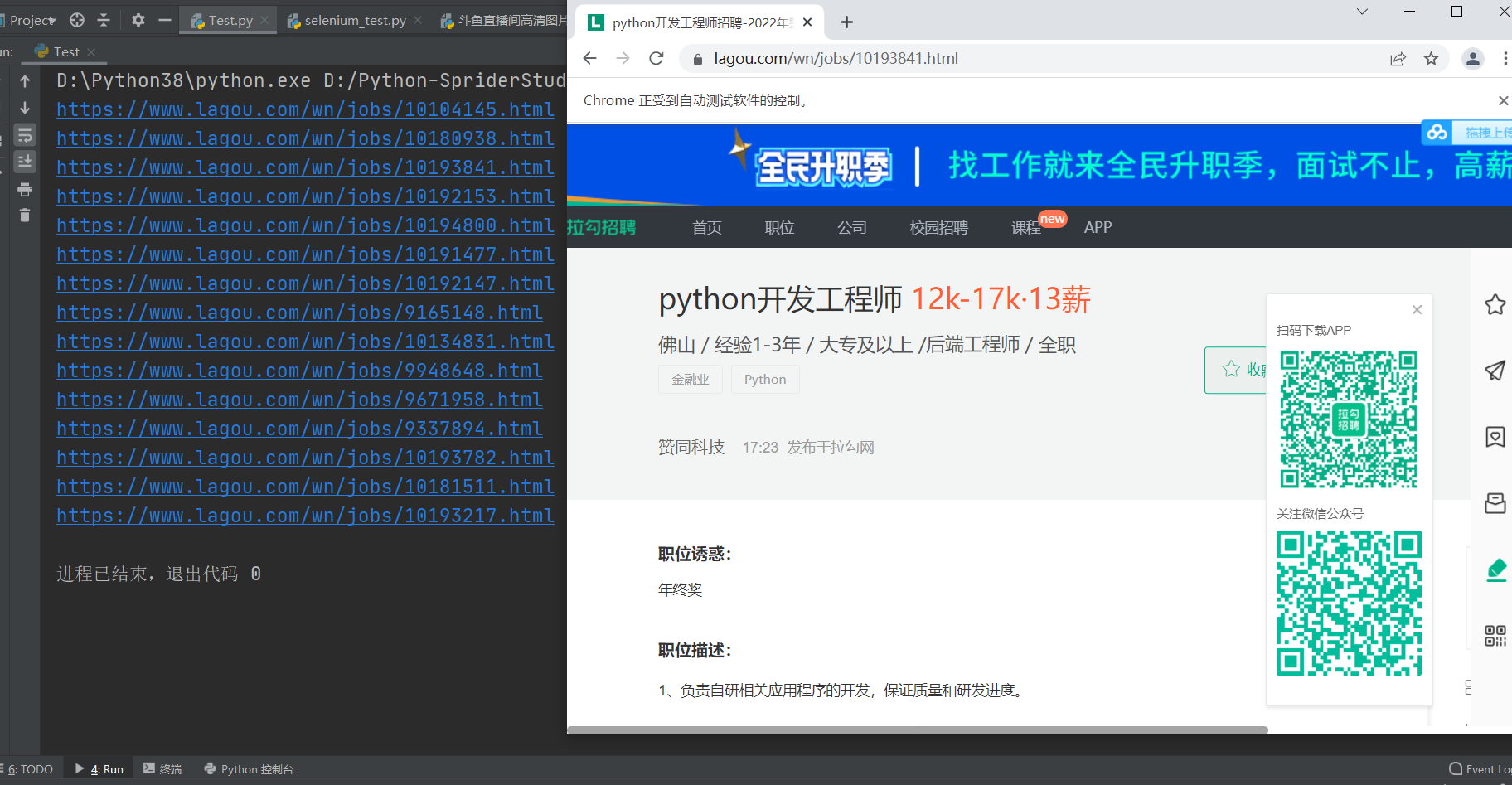Close the python开发工程师招聘 Chrome tab
Image resolution: width=1512 pixels, height=785 pixels.
click(x=807, y=22)
